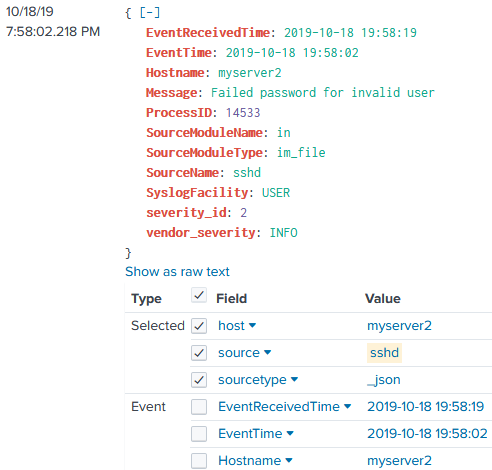Open the EventTime field dropdown arrow
492x470 pixels.
(x=290, y=433)
